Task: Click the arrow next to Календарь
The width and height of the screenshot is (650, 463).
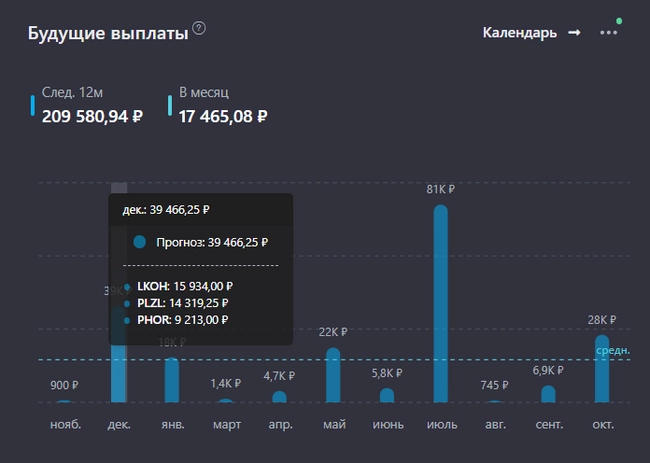Action: [x=574, y=32]
